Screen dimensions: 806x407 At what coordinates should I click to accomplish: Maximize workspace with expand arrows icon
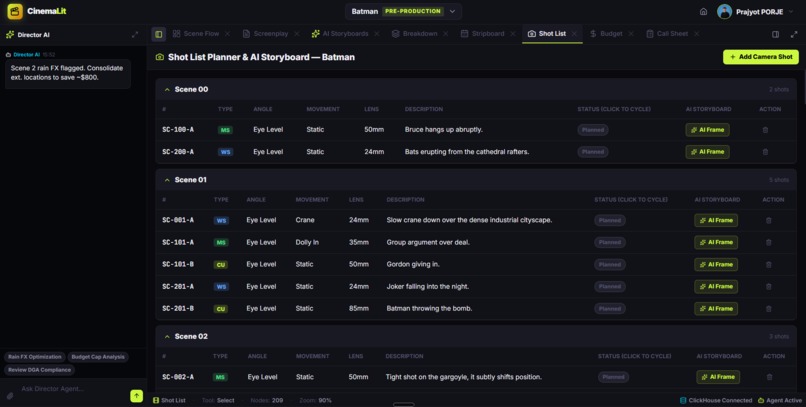(794, 34)
